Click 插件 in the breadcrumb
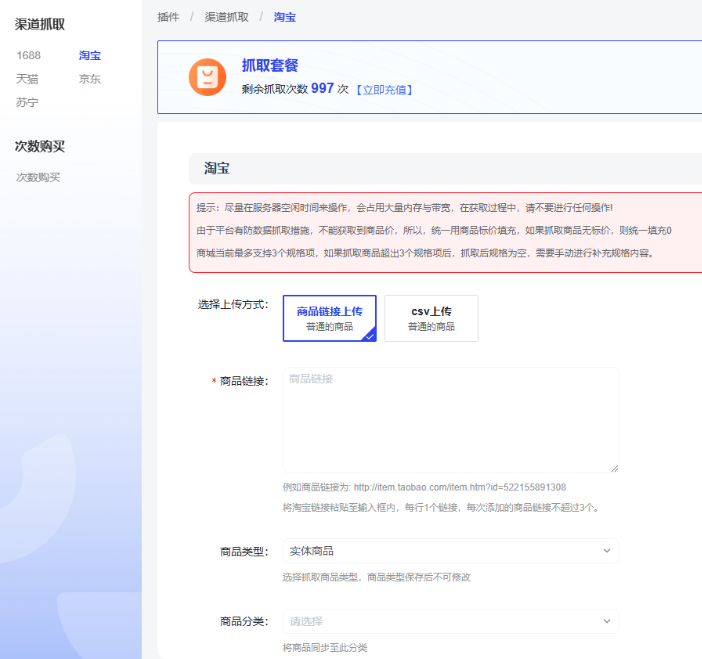Image resolution: width=702 pixels, height=659 pixels. tap(167, 17)
